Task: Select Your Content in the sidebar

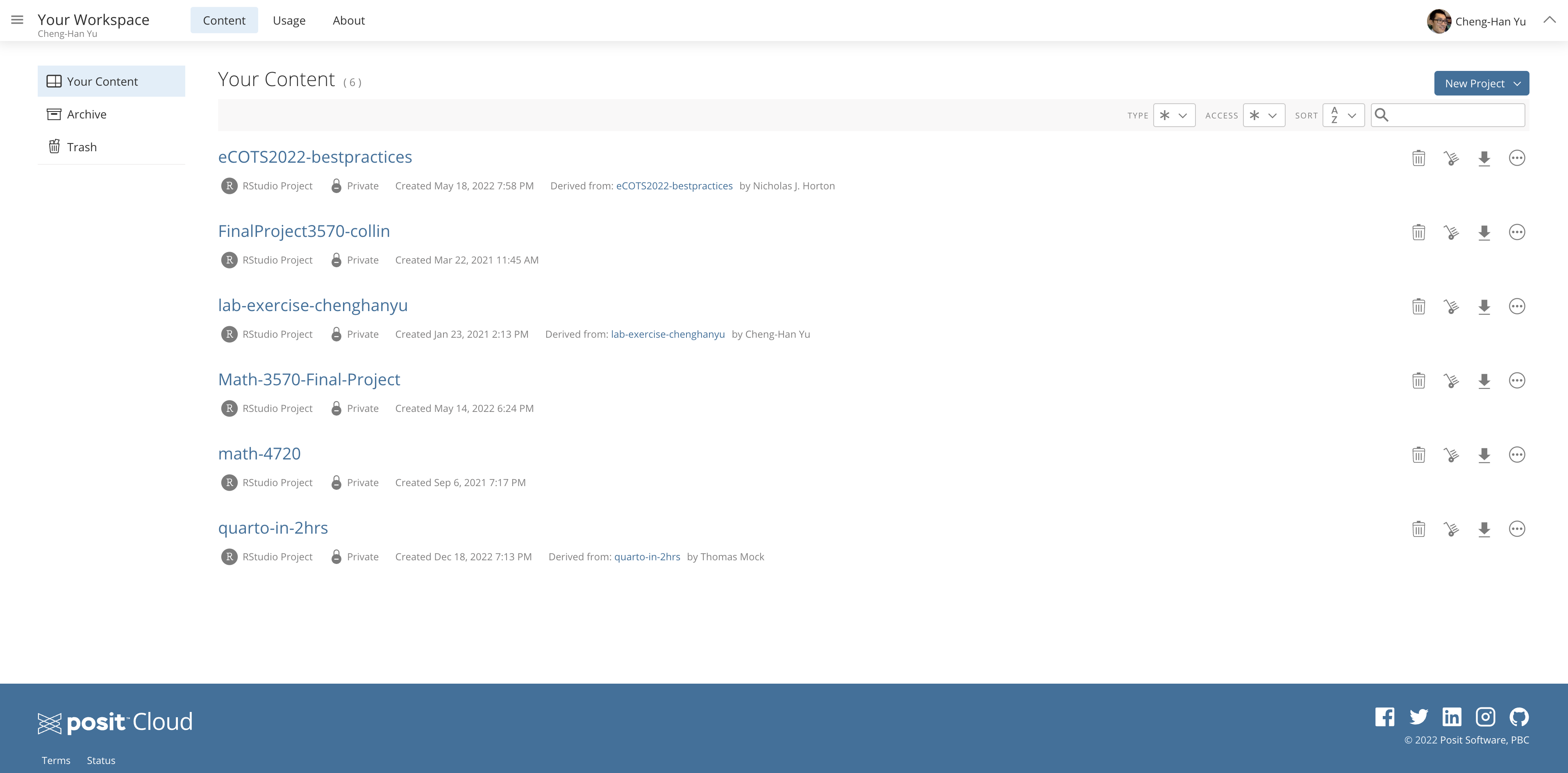Action: [x=111, y=81]
